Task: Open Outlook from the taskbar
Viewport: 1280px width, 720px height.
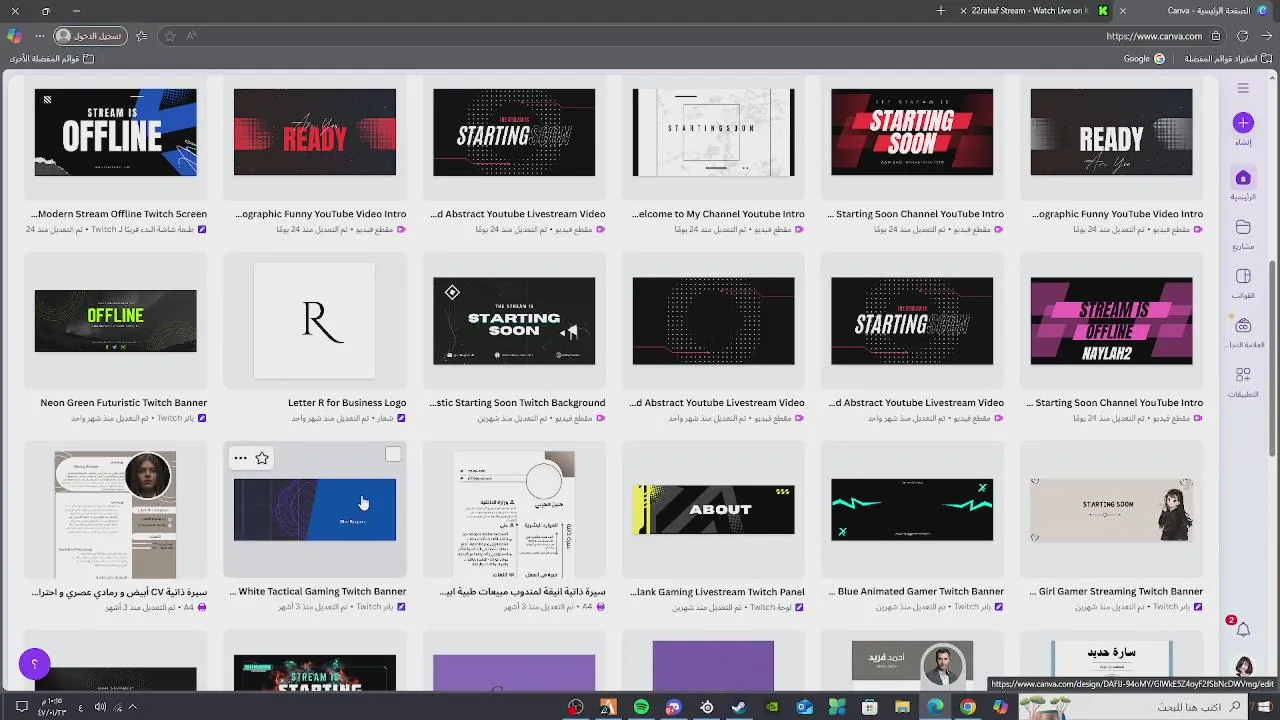Action: 804,707
